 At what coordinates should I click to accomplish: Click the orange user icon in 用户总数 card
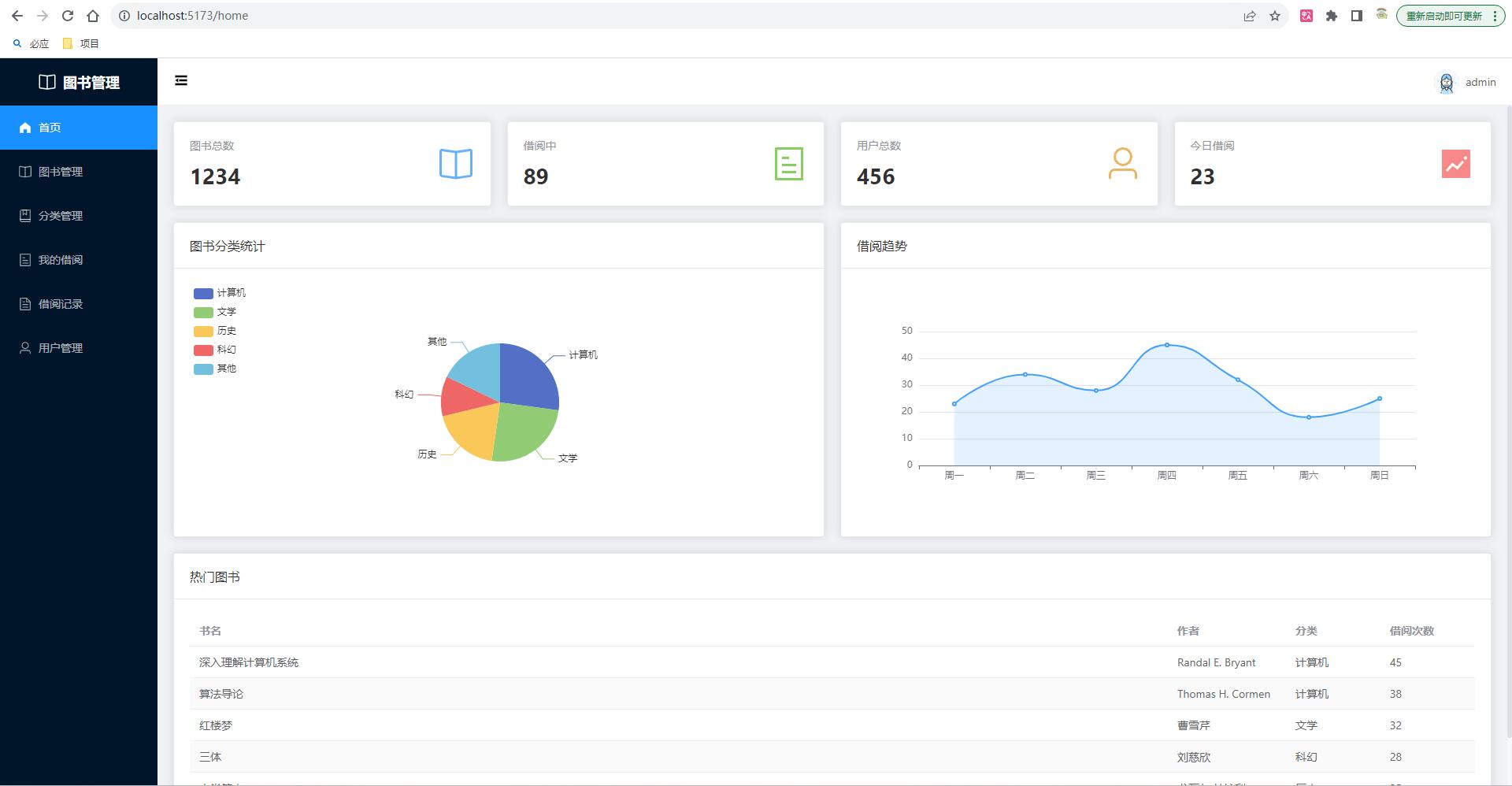click(x=1122, y=164)
